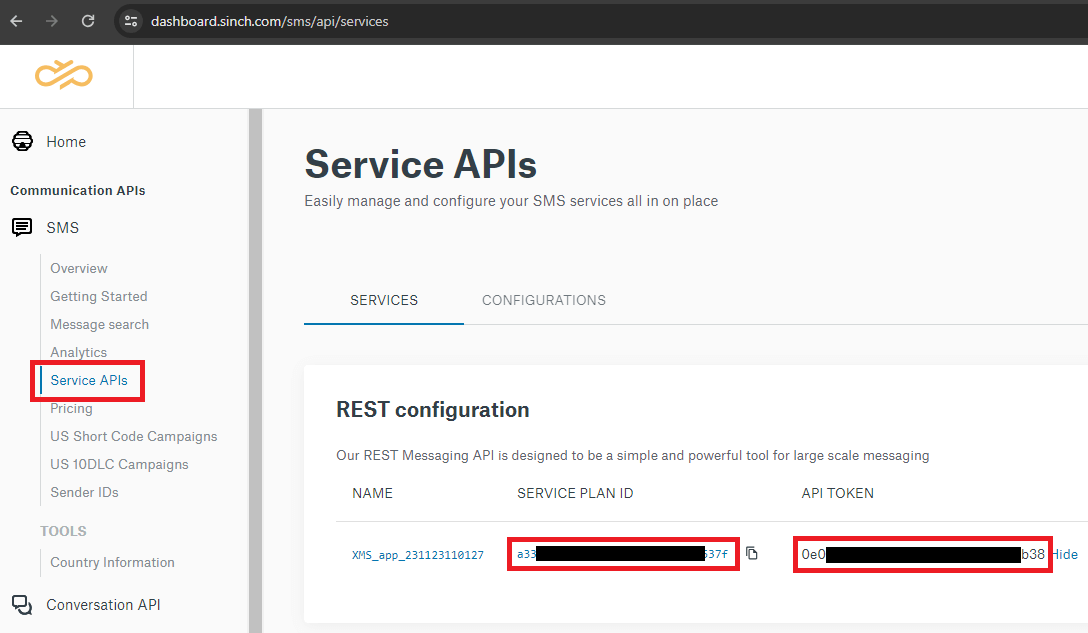
Task: Open Overview under SMS
Action: click(x=78, y=269)
